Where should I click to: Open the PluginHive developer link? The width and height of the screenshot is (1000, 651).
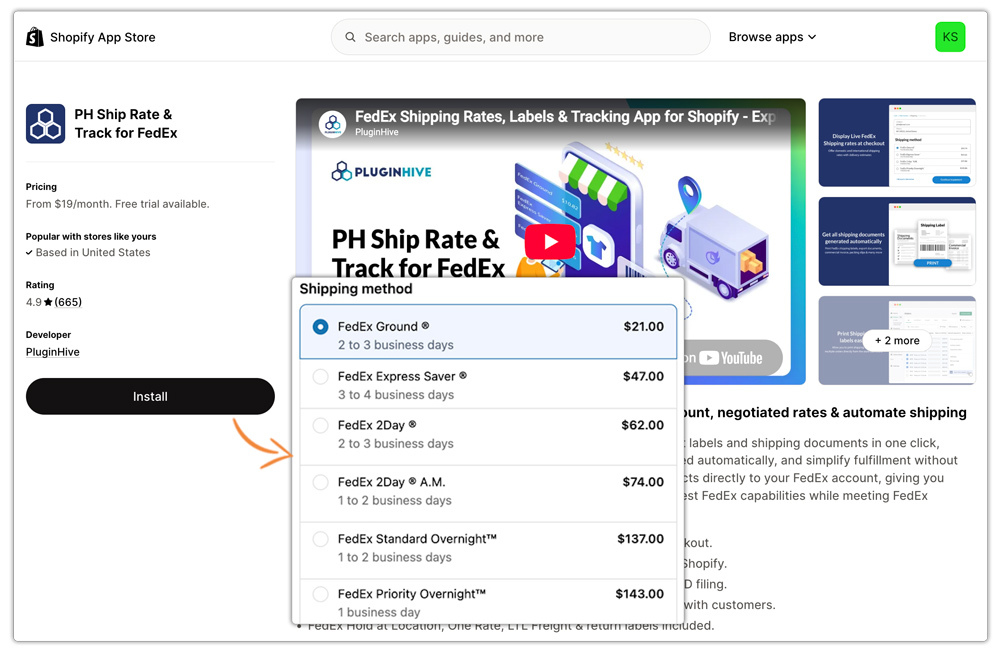click(53, 352)
